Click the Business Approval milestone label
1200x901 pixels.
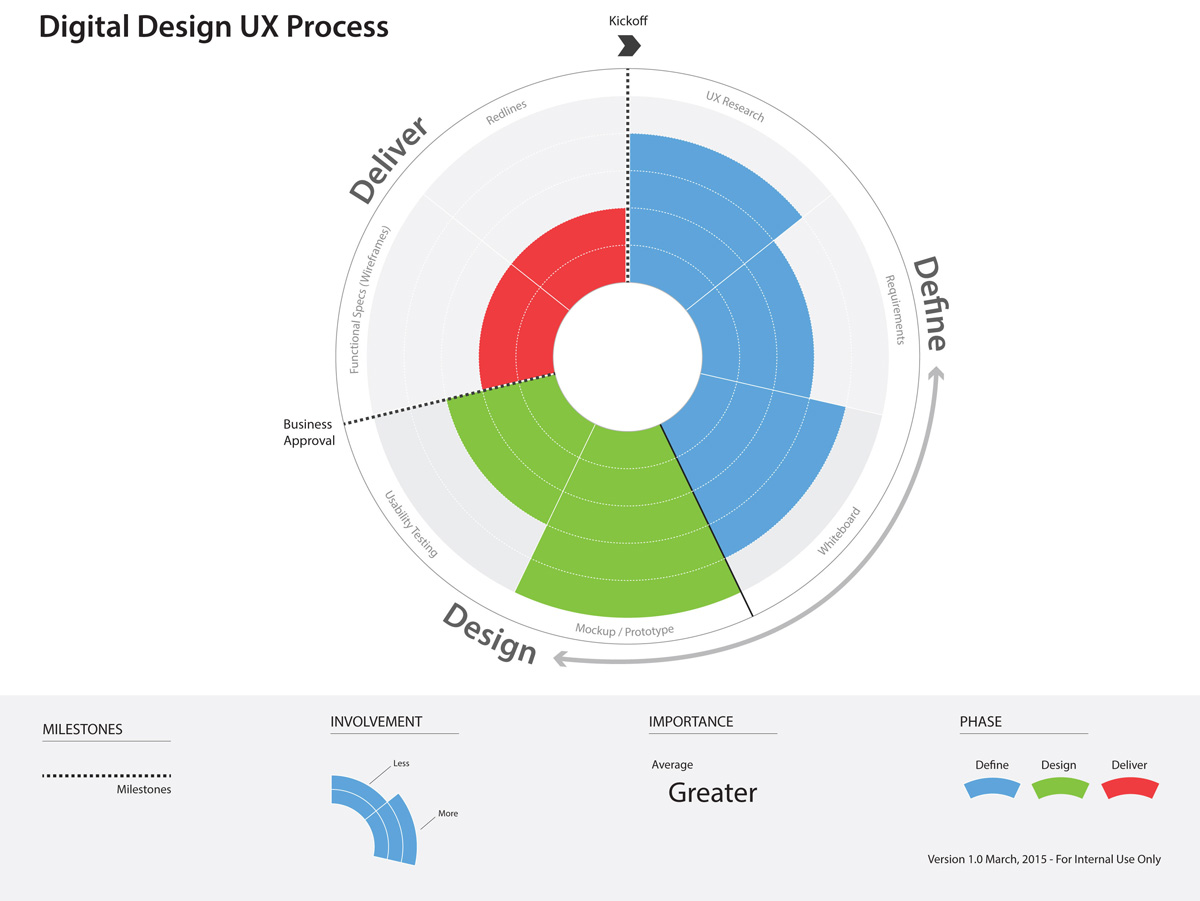click(x=308, y=432)
